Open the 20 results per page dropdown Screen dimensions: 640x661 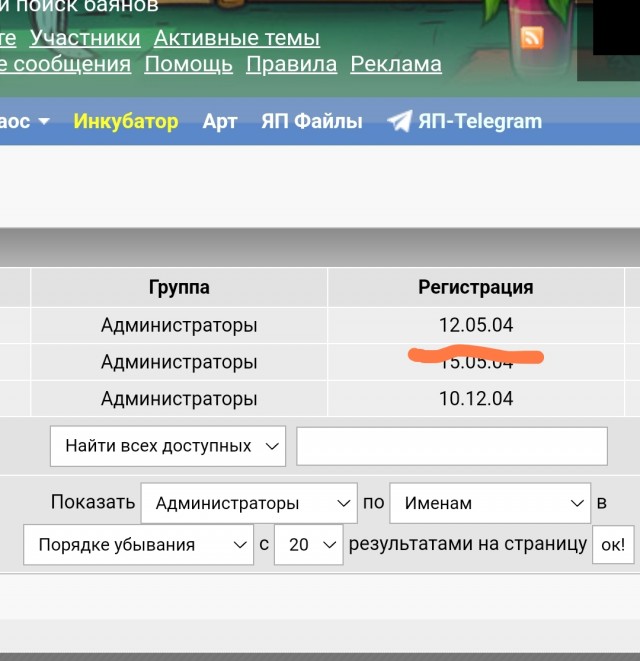tap(309, 545)
